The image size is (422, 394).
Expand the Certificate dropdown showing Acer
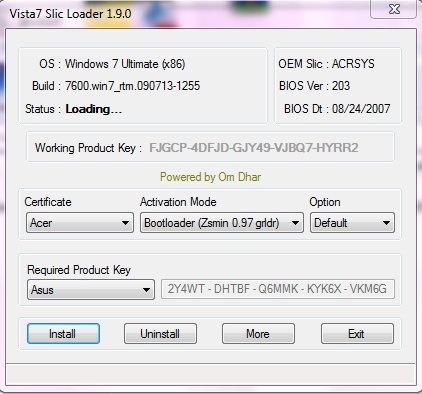80,223
